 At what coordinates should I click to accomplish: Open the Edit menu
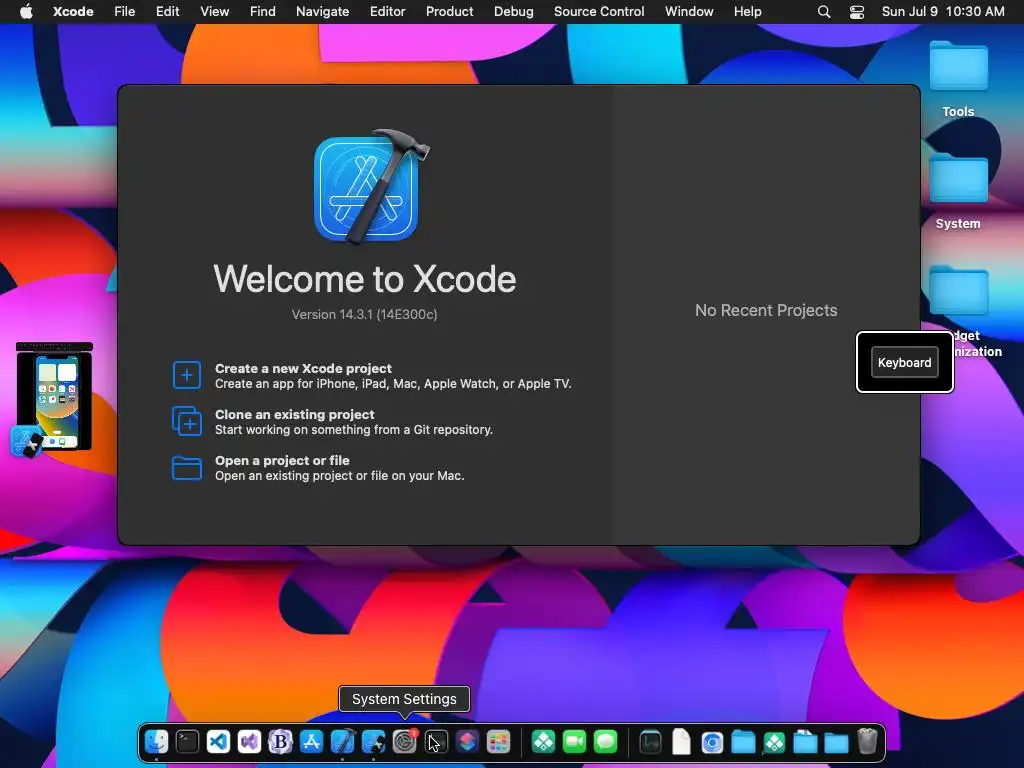167,11
